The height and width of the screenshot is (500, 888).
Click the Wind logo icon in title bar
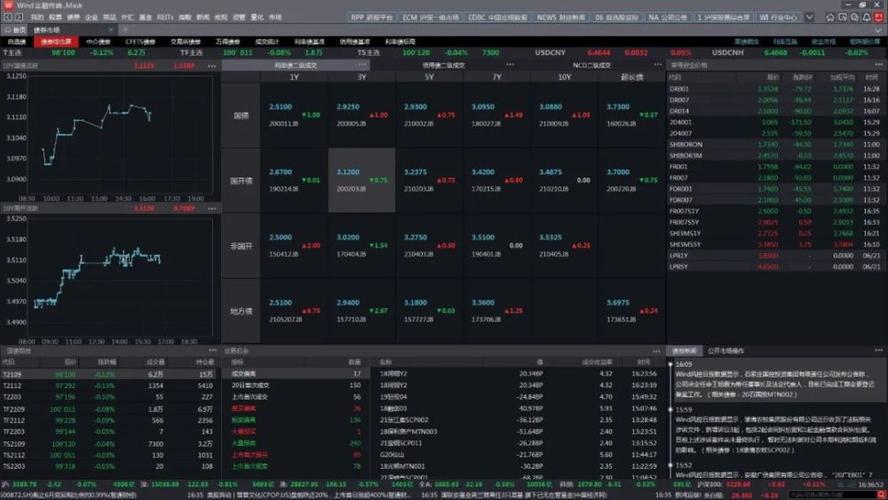[9, 5]
